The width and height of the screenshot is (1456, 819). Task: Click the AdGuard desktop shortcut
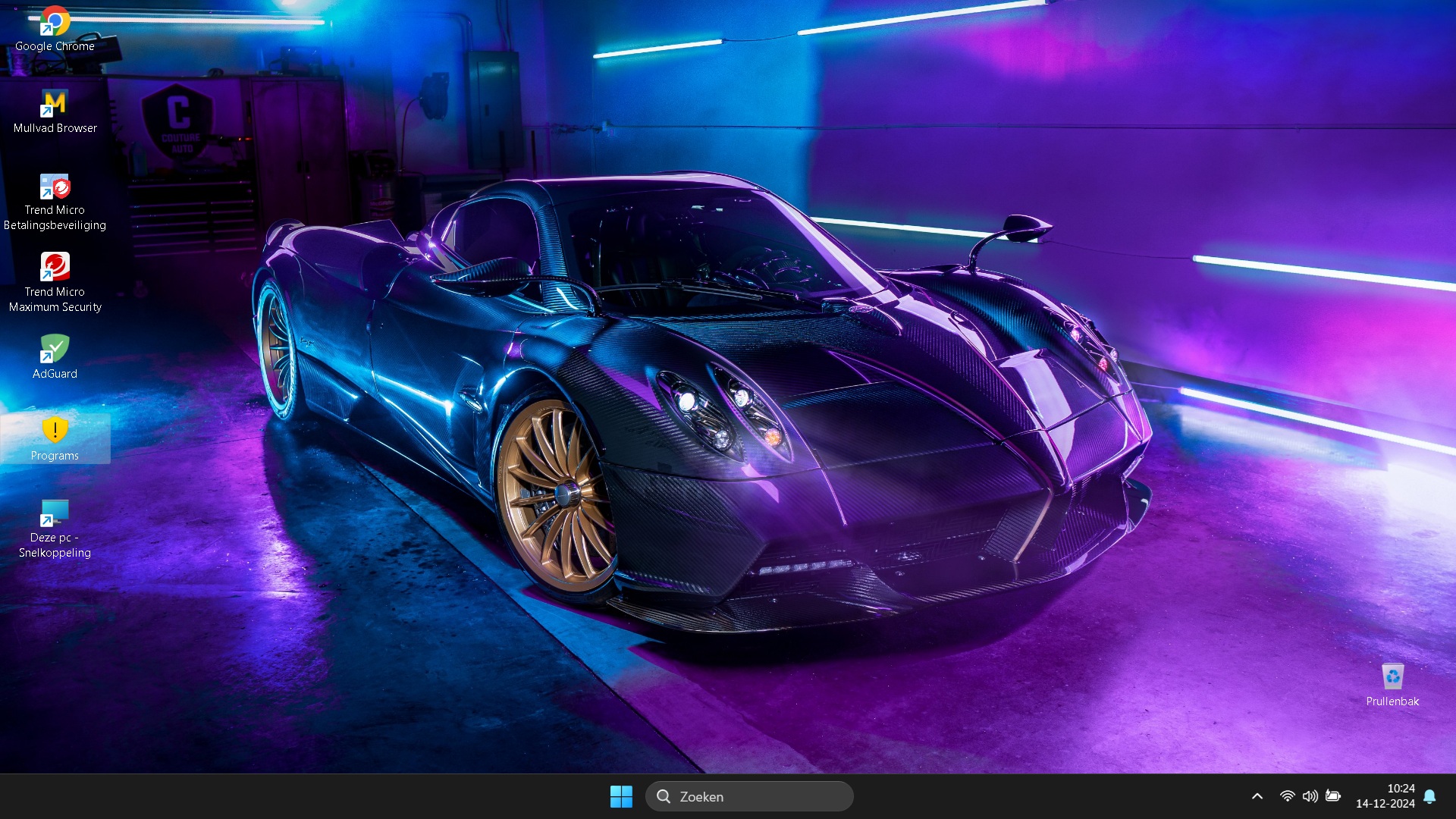click(x=55, y=350)
